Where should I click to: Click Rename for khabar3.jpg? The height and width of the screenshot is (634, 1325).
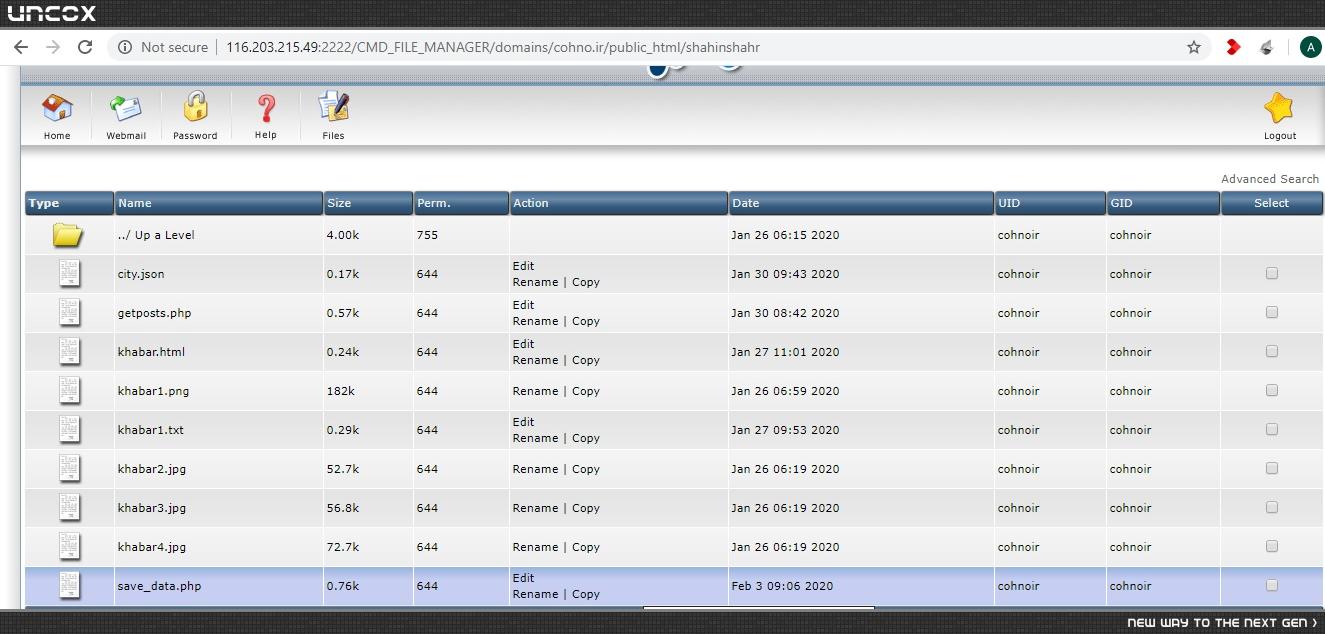pyautogui.click(x=535, y=508)
